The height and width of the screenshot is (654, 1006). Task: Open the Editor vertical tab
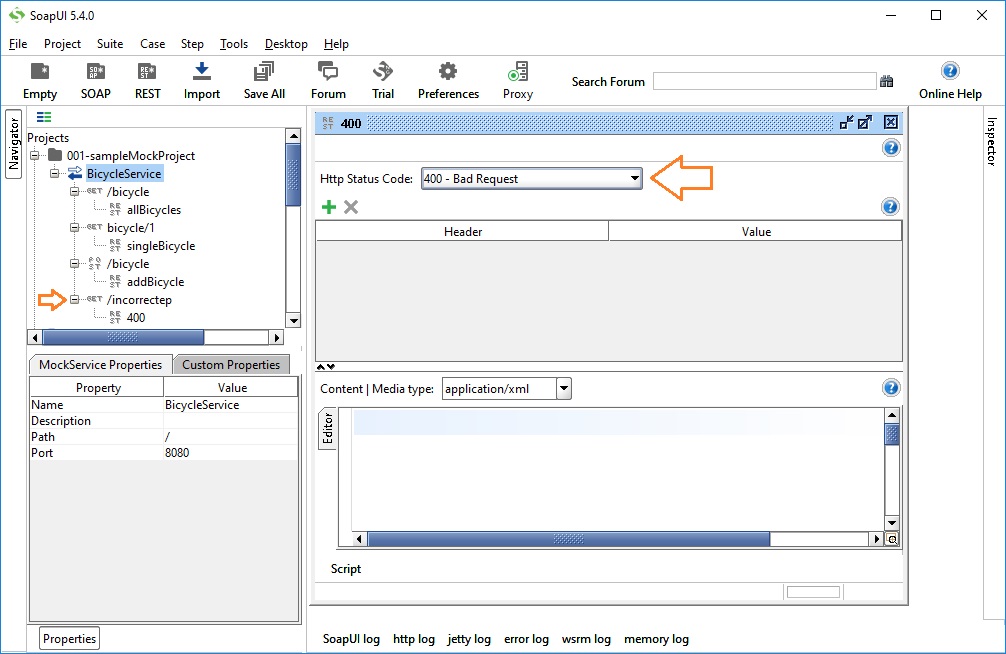327,428
